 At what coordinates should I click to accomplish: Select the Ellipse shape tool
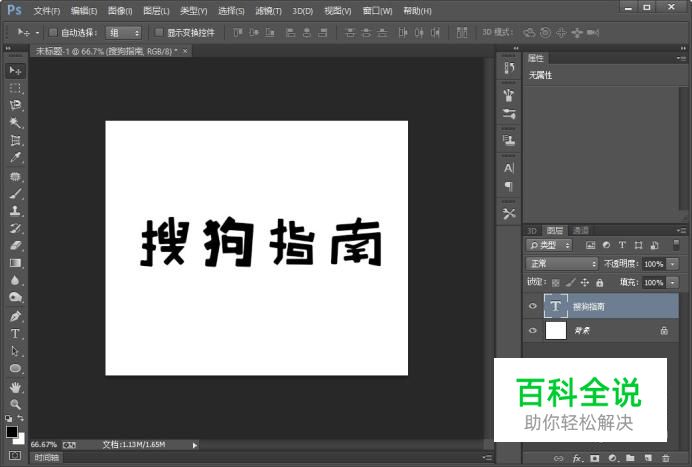15,369
